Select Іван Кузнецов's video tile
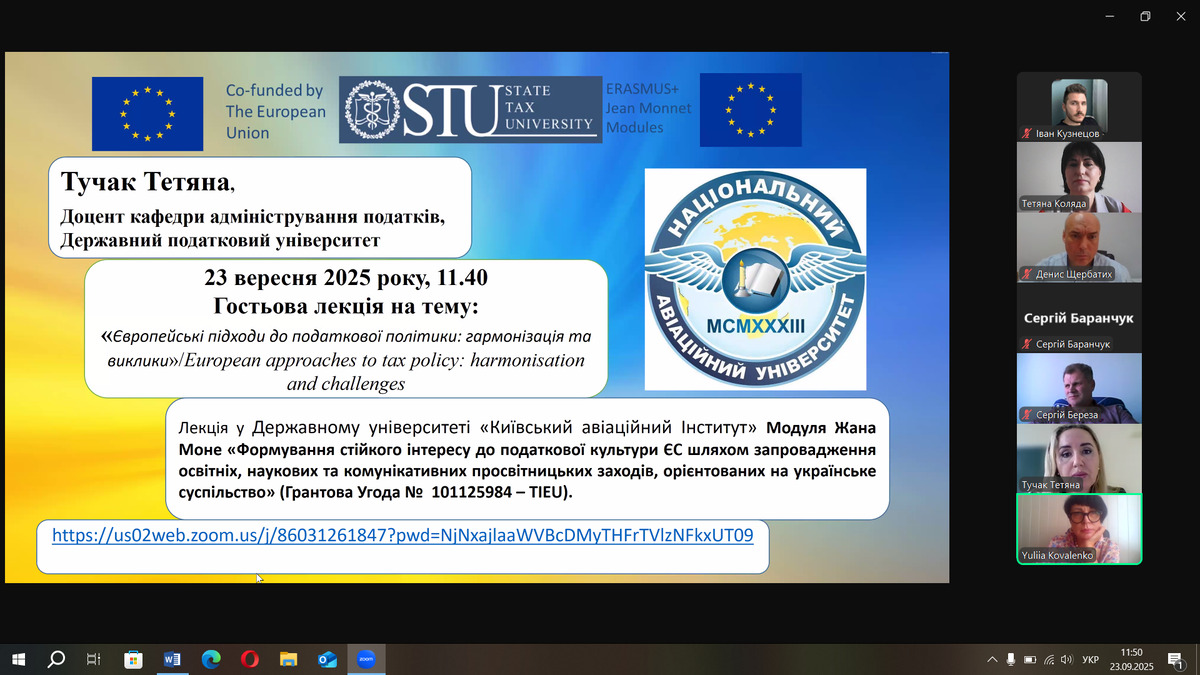Screen dimensions: 1200x675 (x=1079, y=106)
